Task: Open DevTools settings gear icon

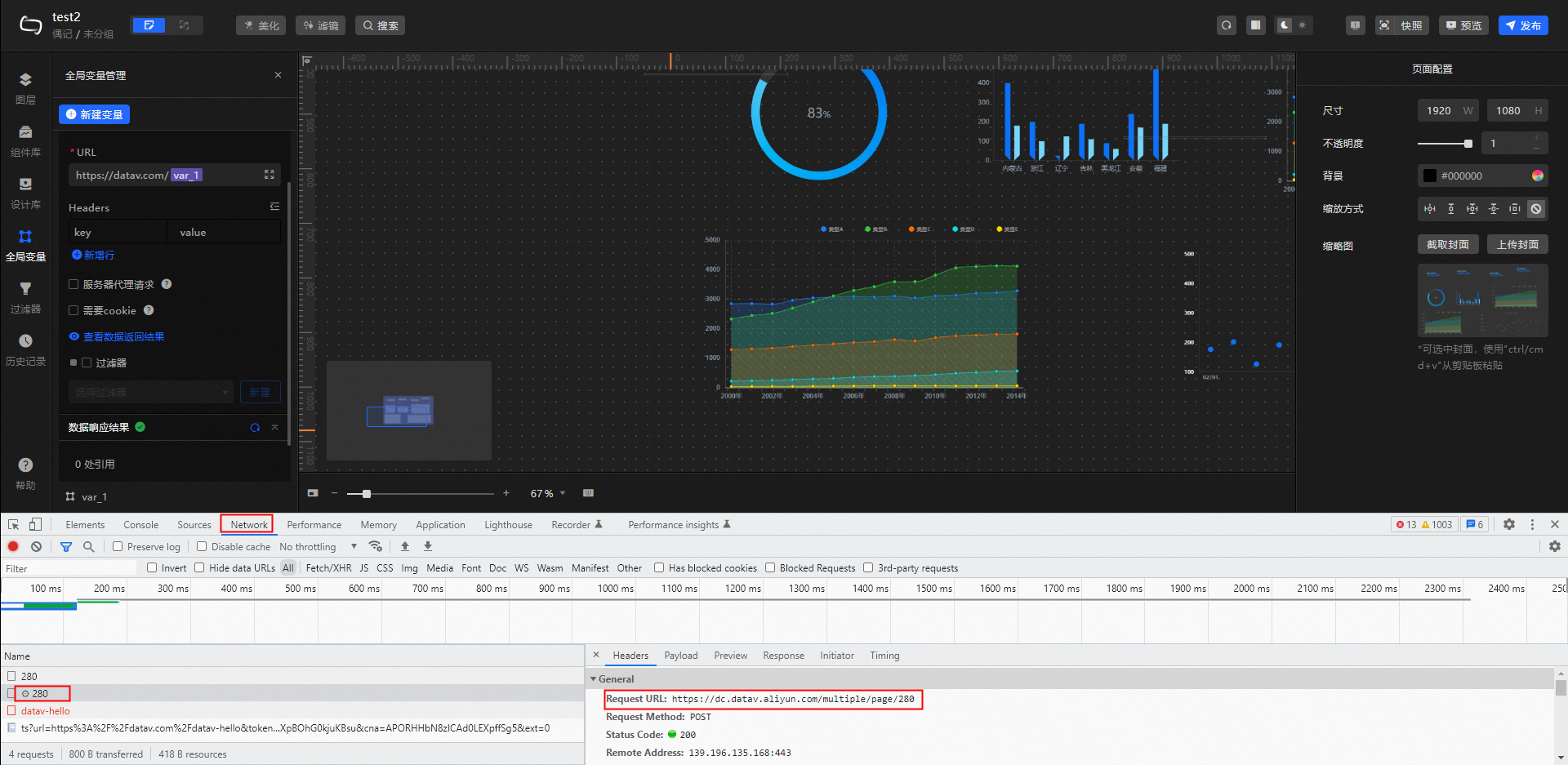Action: [x=1509, y=525]
